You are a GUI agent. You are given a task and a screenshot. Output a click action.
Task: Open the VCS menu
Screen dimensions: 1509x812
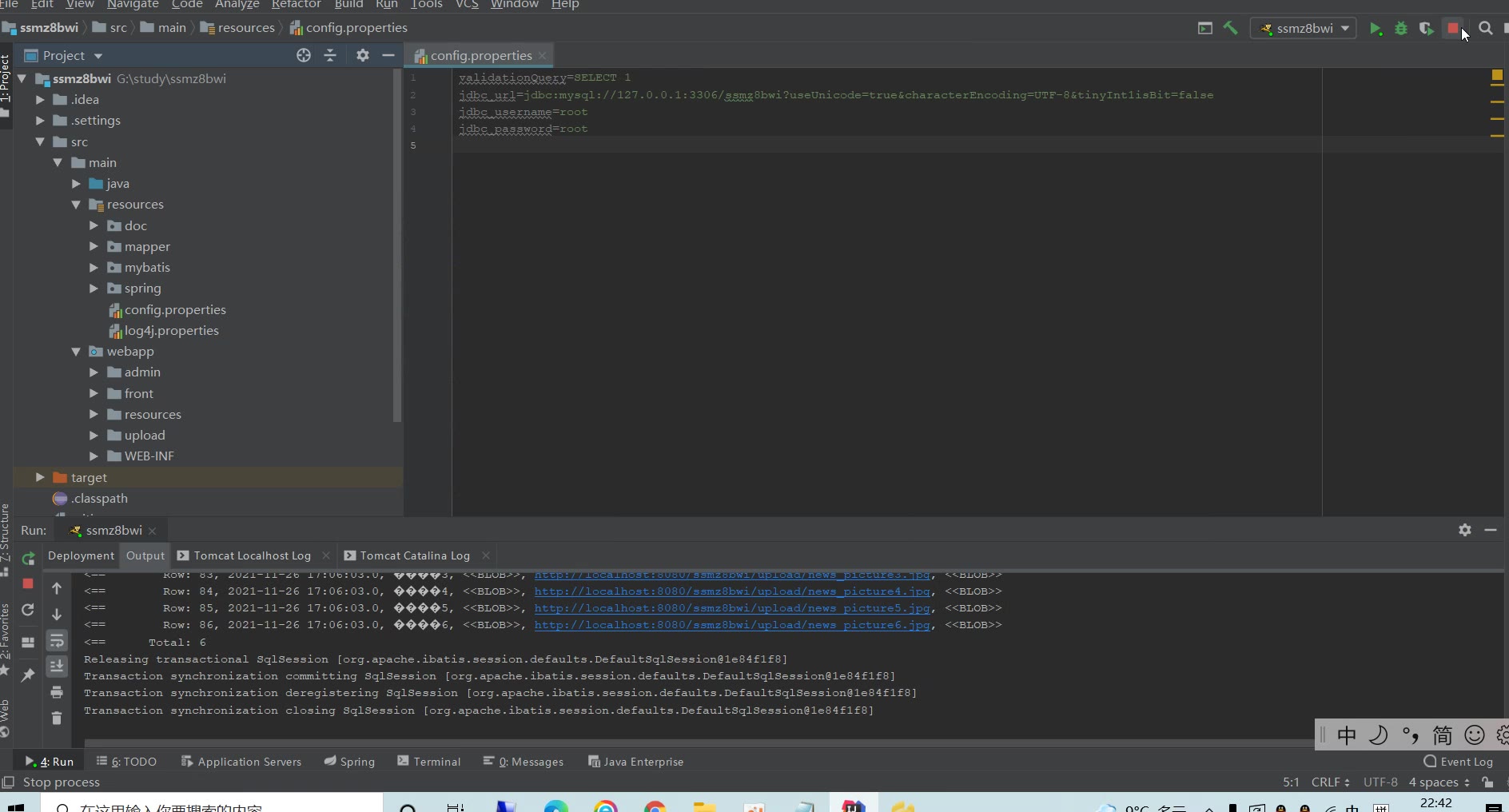[467, 5]
